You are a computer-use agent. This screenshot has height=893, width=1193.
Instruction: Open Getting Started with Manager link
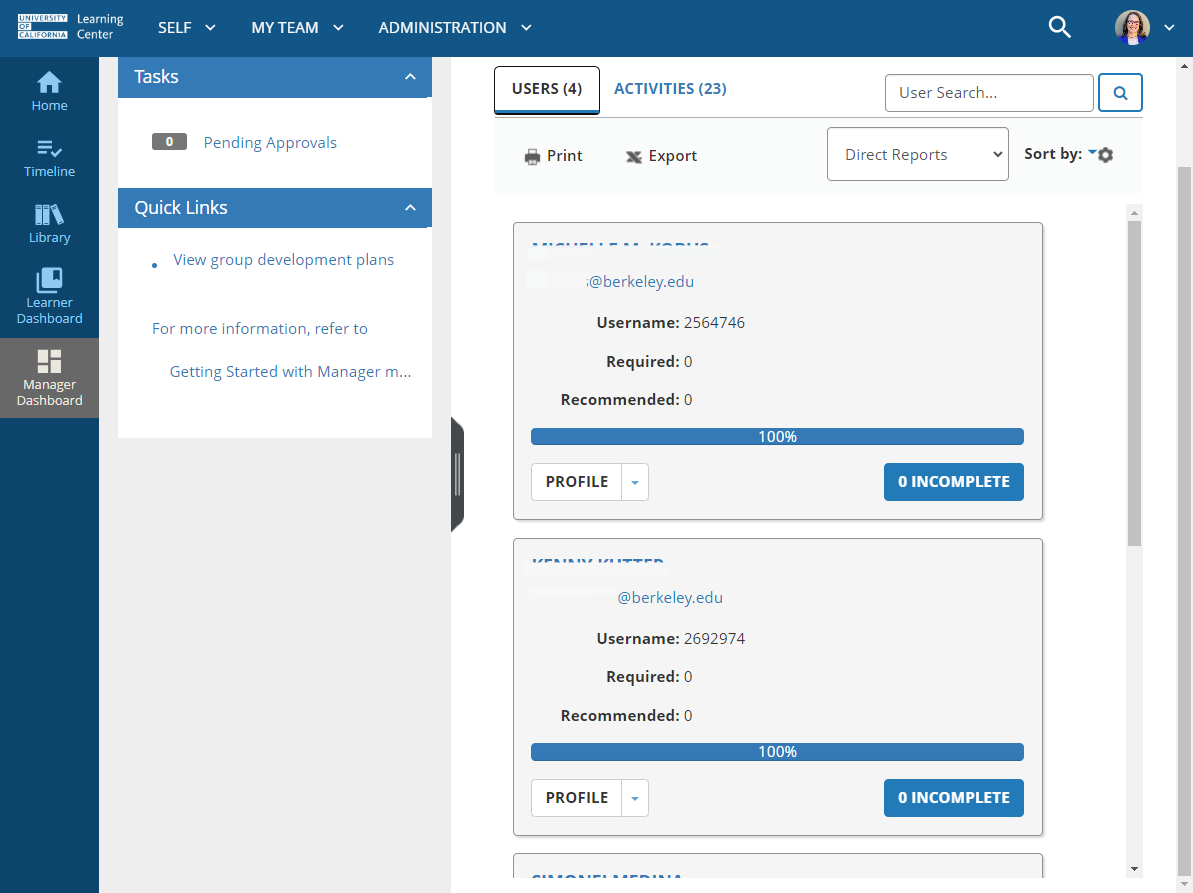tap(290, 372)
